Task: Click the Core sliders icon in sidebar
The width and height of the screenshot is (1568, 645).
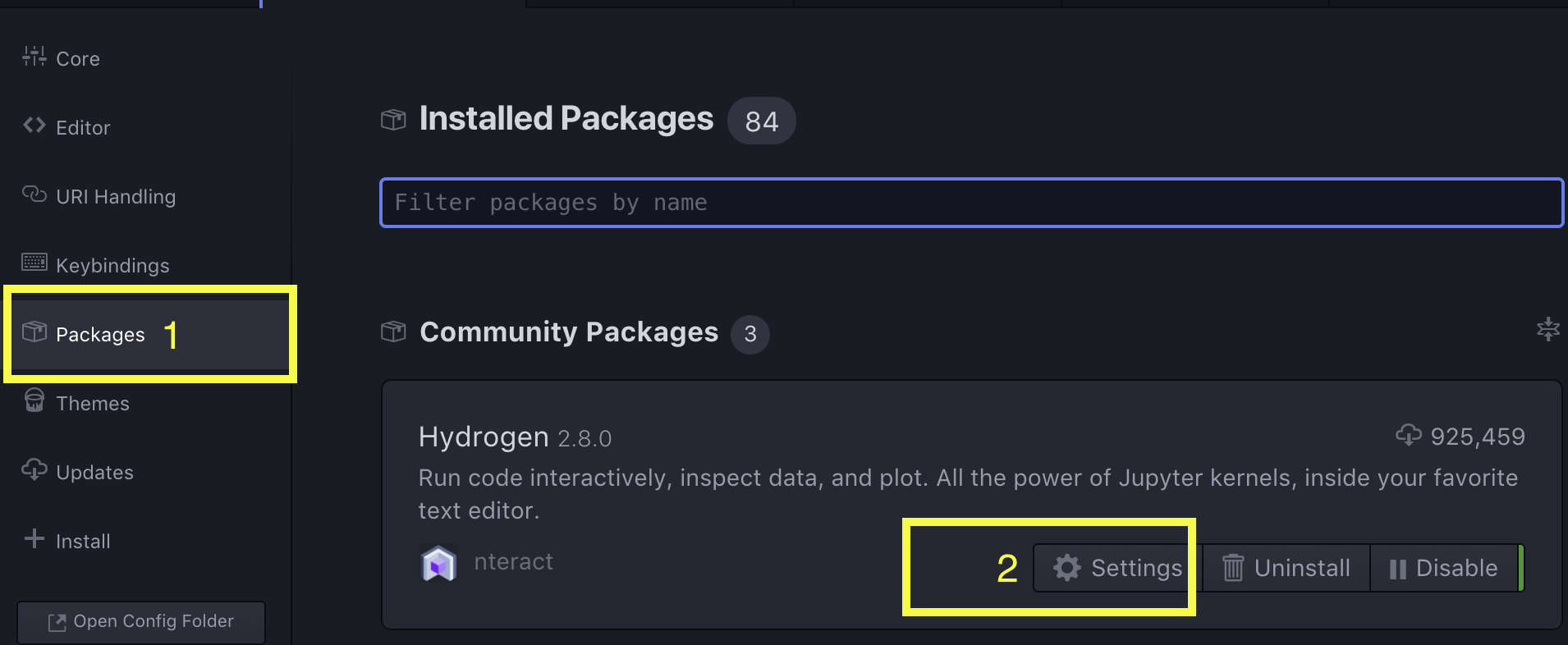Action: pos(34,57)
